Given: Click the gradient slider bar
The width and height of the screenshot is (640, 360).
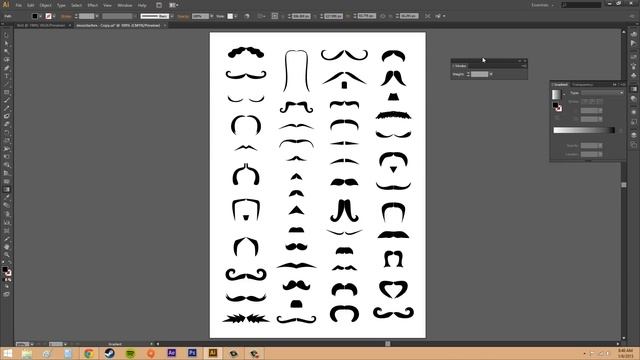Looking at the screenshot, I should [x=584, y=130].
